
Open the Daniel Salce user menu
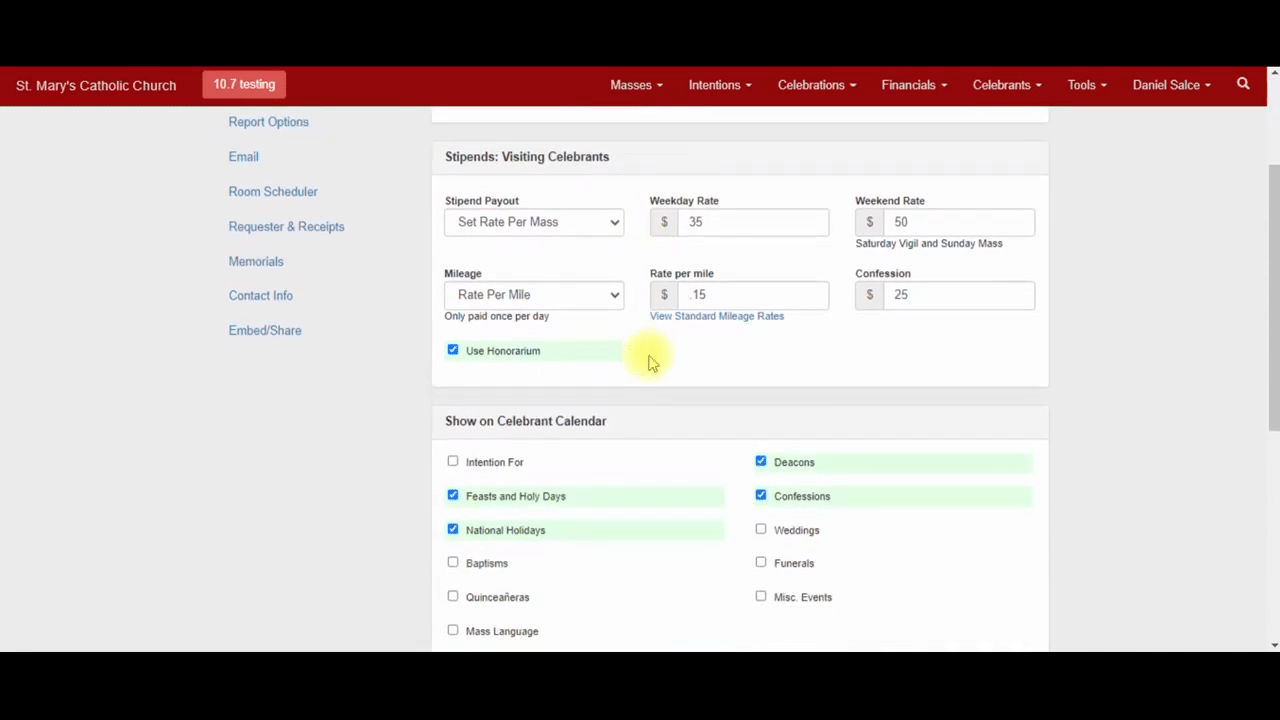pos(1172,85)
